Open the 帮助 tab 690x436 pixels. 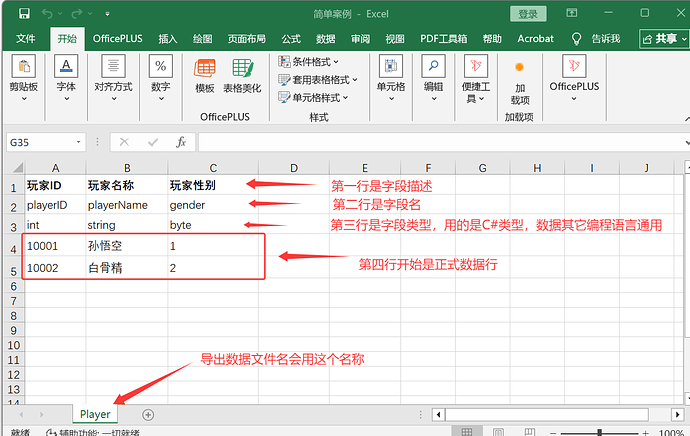coord(492,39)
